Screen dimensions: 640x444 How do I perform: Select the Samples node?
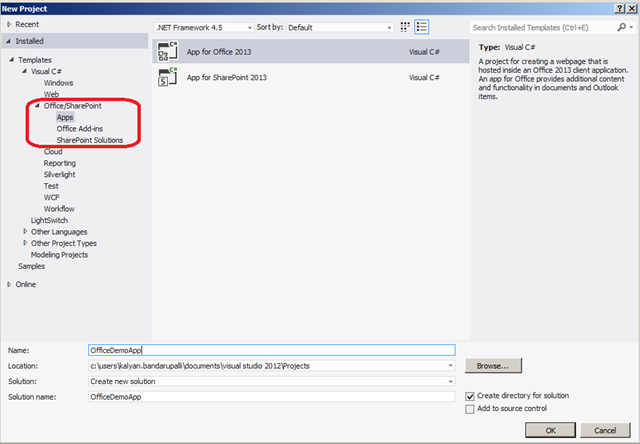(x=31, y=266)
